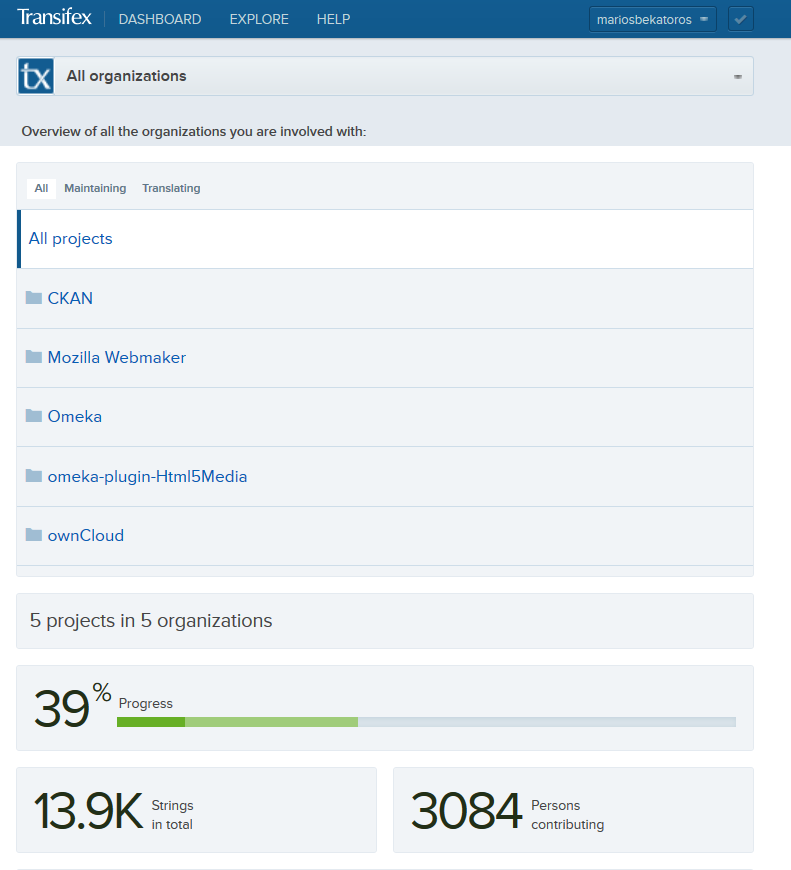Click the checkmark icon button in header
The width and height of the screenshot is (791, 870).
(x=741, y=19)
